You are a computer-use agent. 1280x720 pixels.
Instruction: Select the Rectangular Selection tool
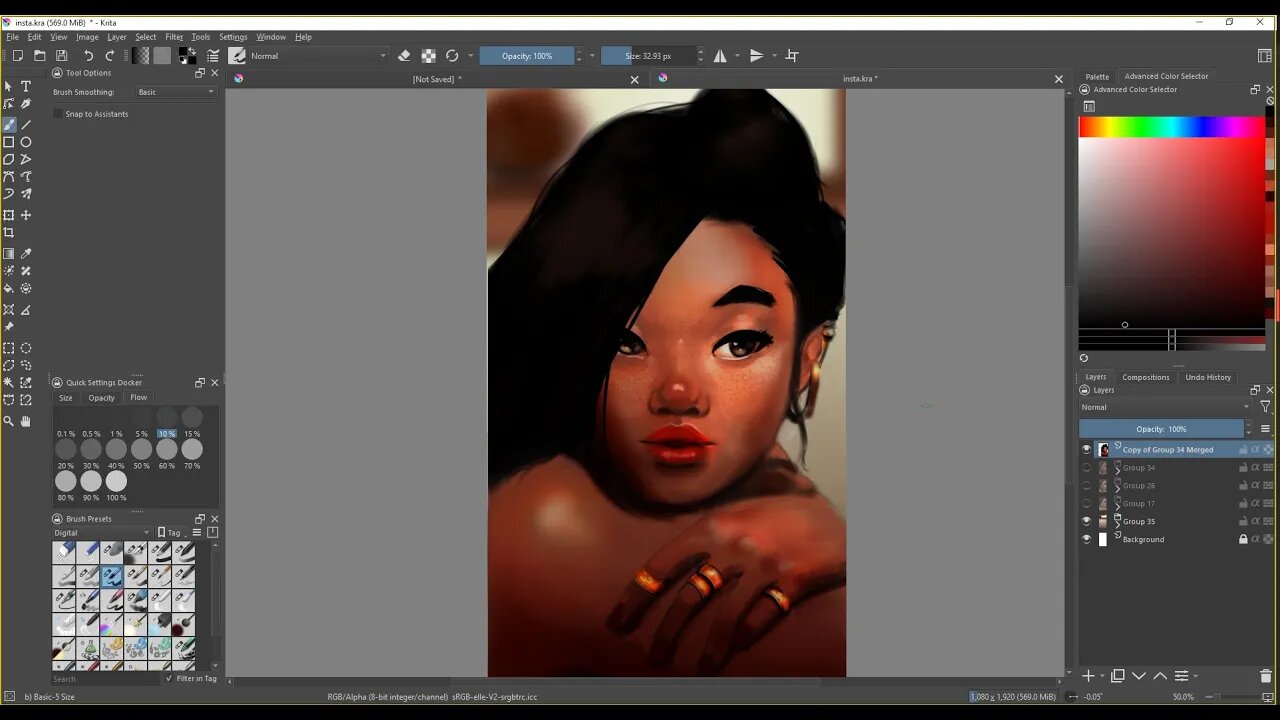tap(9, 348)
